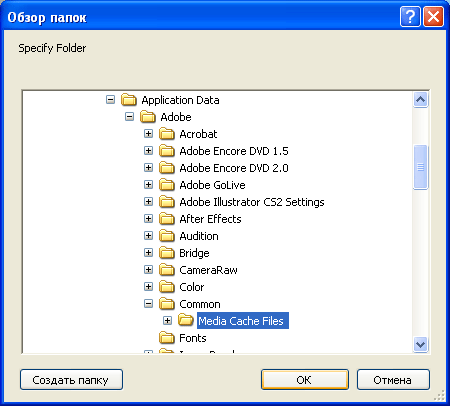Select the Adobe GoLive label
The width and height of the screenshot is (450, 406).
[212, 185]
